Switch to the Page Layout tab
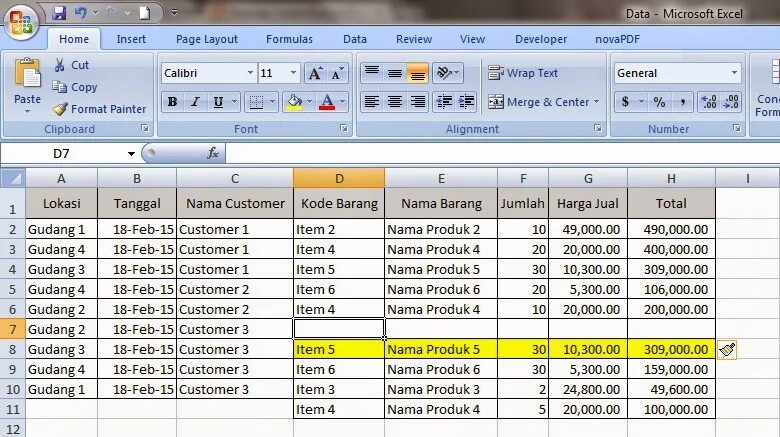Image resolution: width=780 pixels, height=437 pixels. click(207, 39)
